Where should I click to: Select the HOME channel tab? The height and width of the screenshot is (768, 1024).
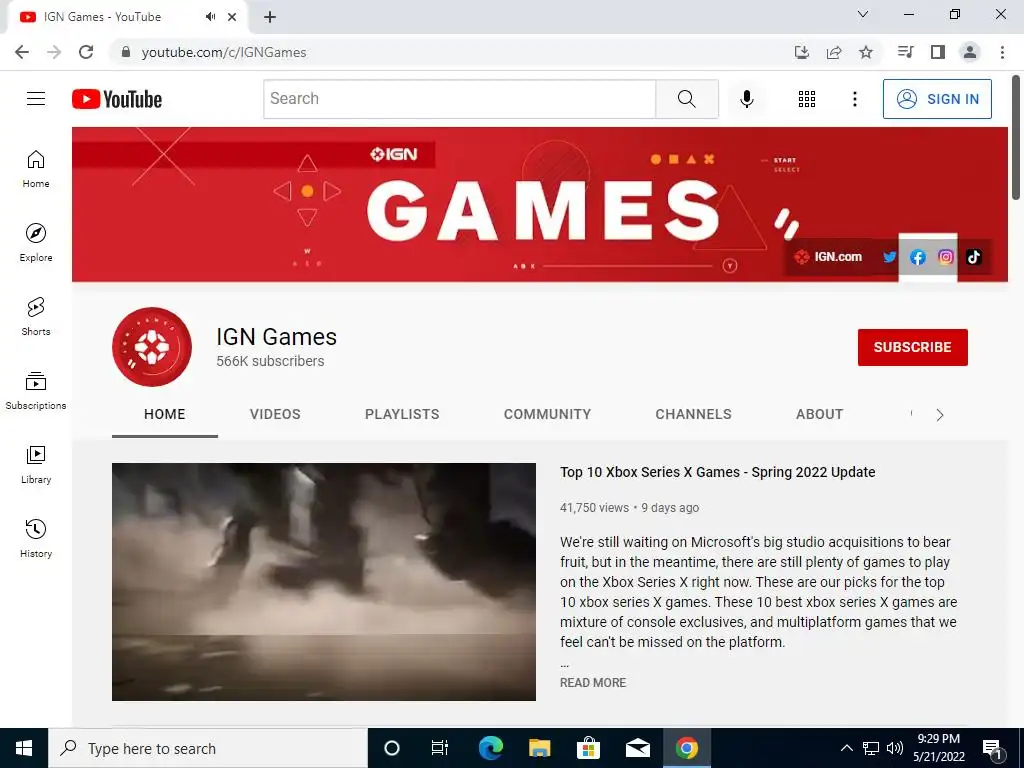click(x=165, y=414)
